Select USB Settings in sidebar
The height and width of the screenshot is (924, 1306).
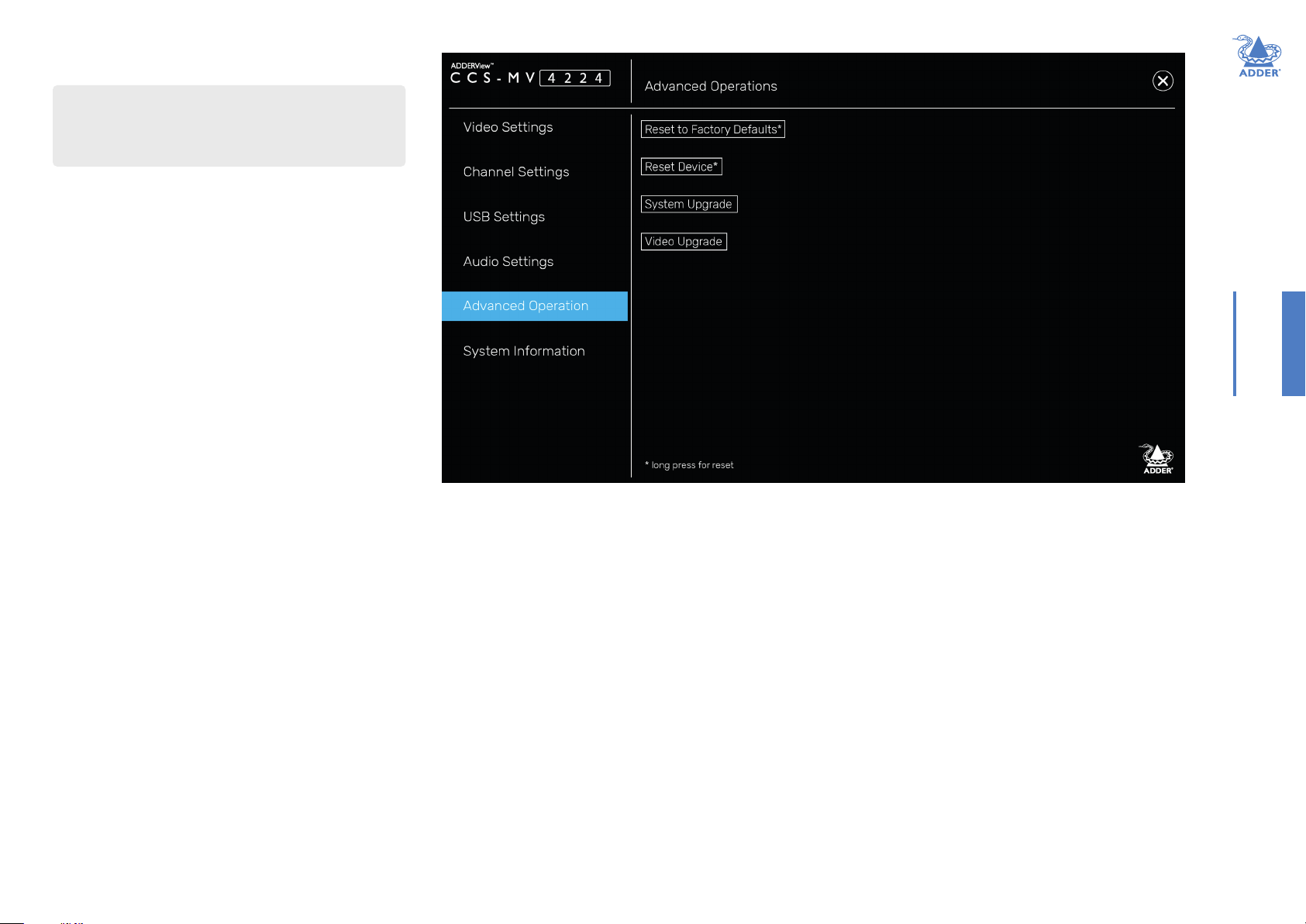(x=504, y=217)
